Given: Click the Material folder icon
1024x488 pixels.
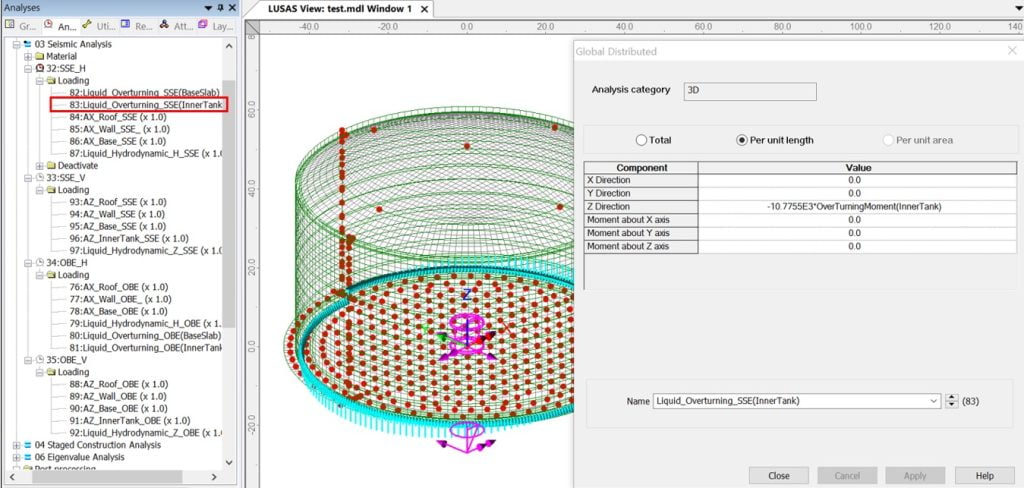Looking at the screenshot, I should point(39,57).
